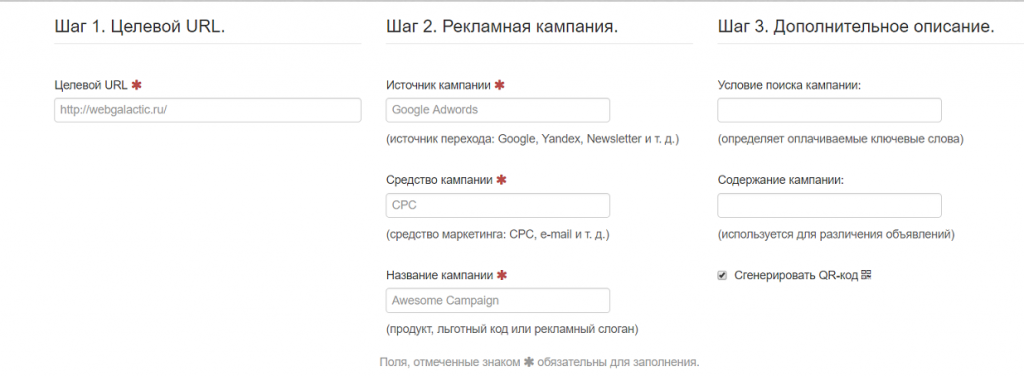Click the red asterisk beside Средство кампании

[x=501, y=180]
